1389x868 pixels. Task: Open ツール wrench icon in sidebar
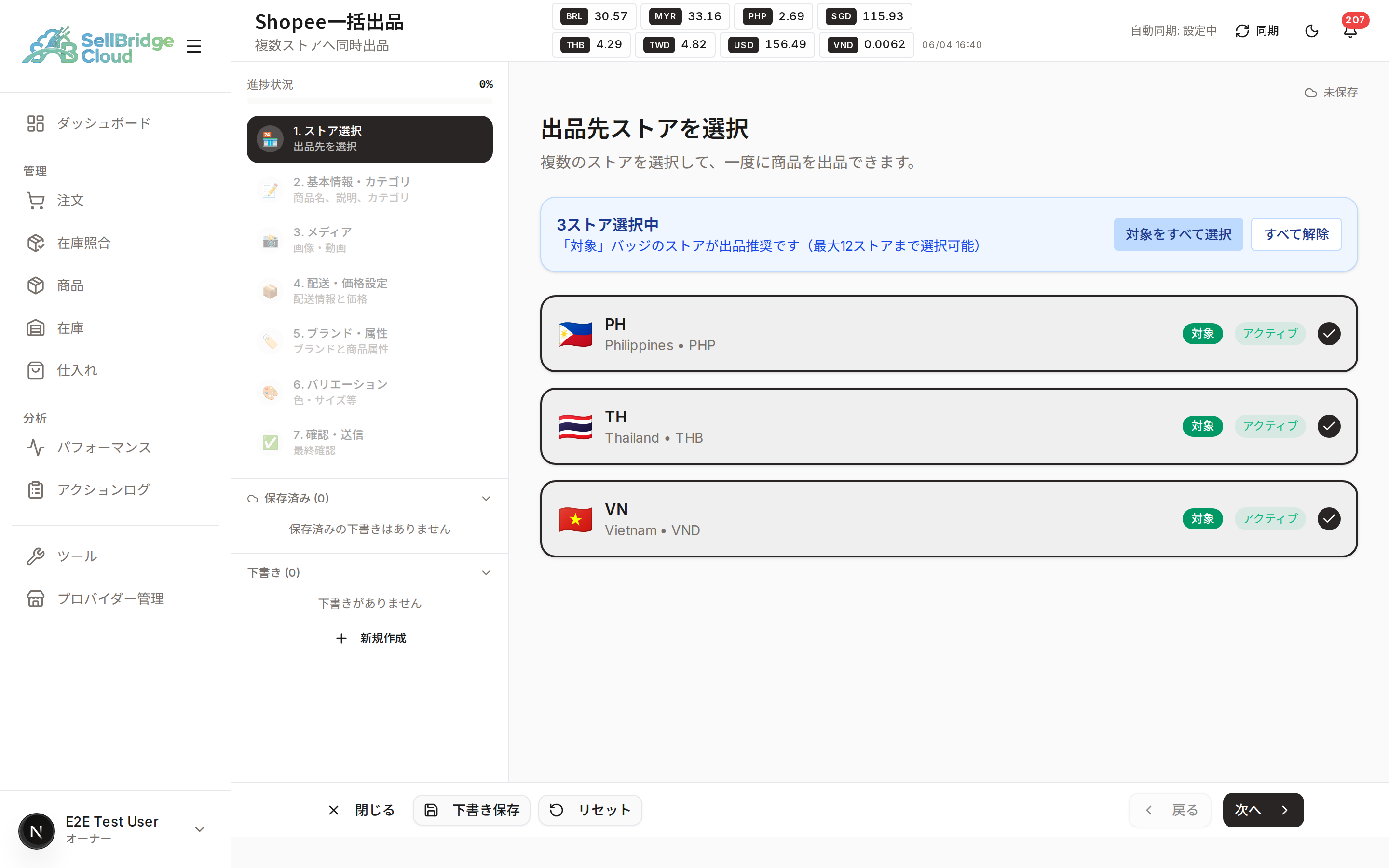[x=36, y=556]
